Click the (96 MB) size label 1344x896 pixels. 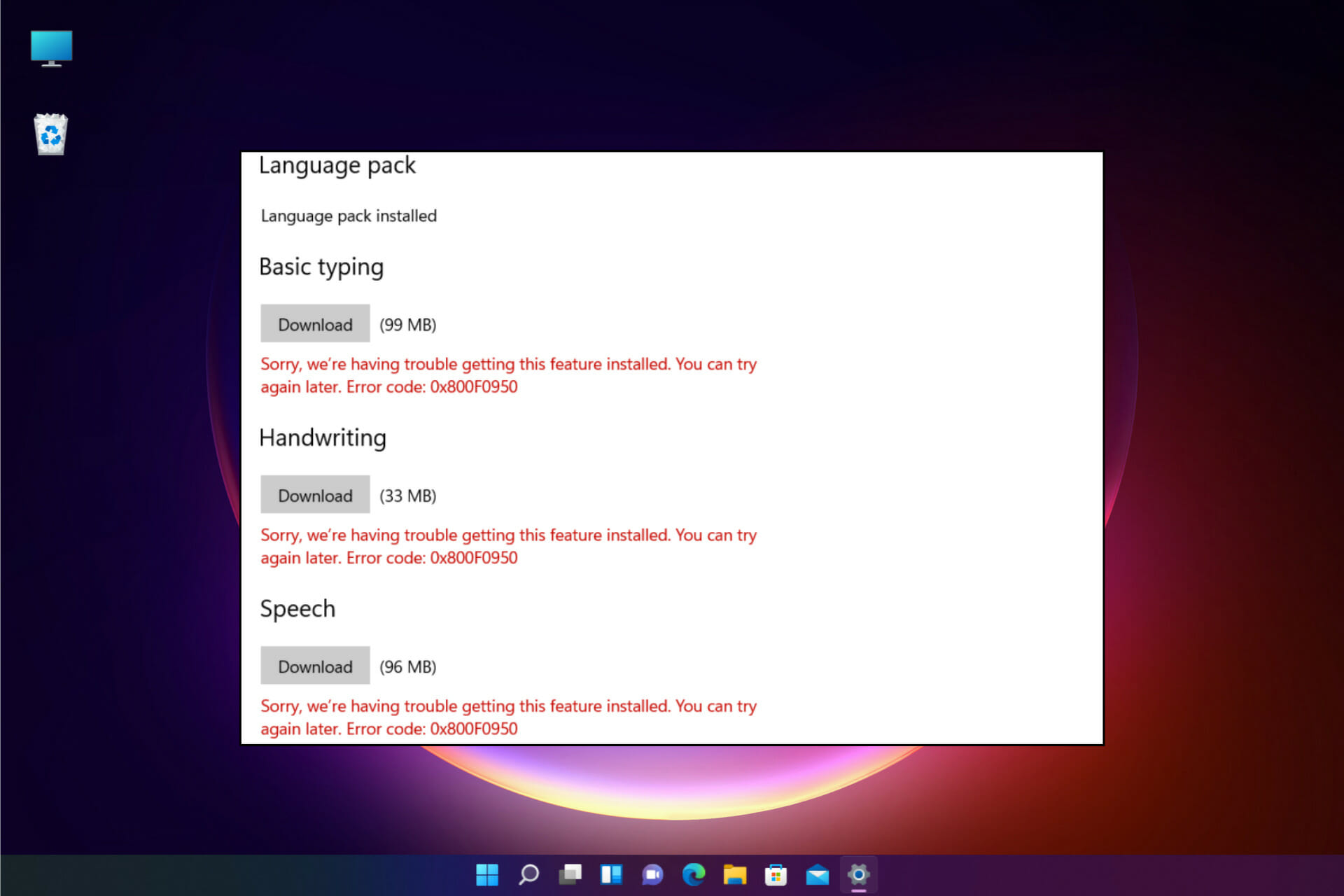(409, 666)
